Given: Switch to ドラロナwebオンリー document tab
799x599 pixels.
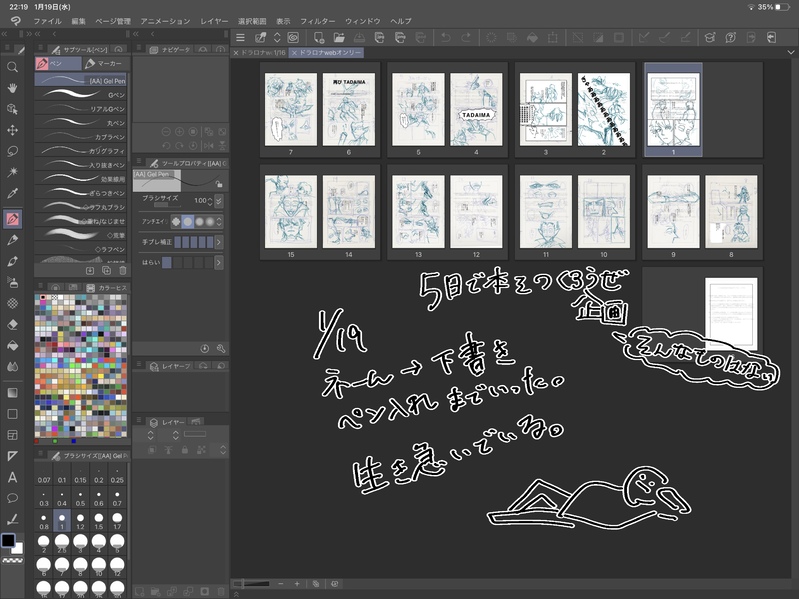Looking at the screenshot, I should click(x=326, y=52).
